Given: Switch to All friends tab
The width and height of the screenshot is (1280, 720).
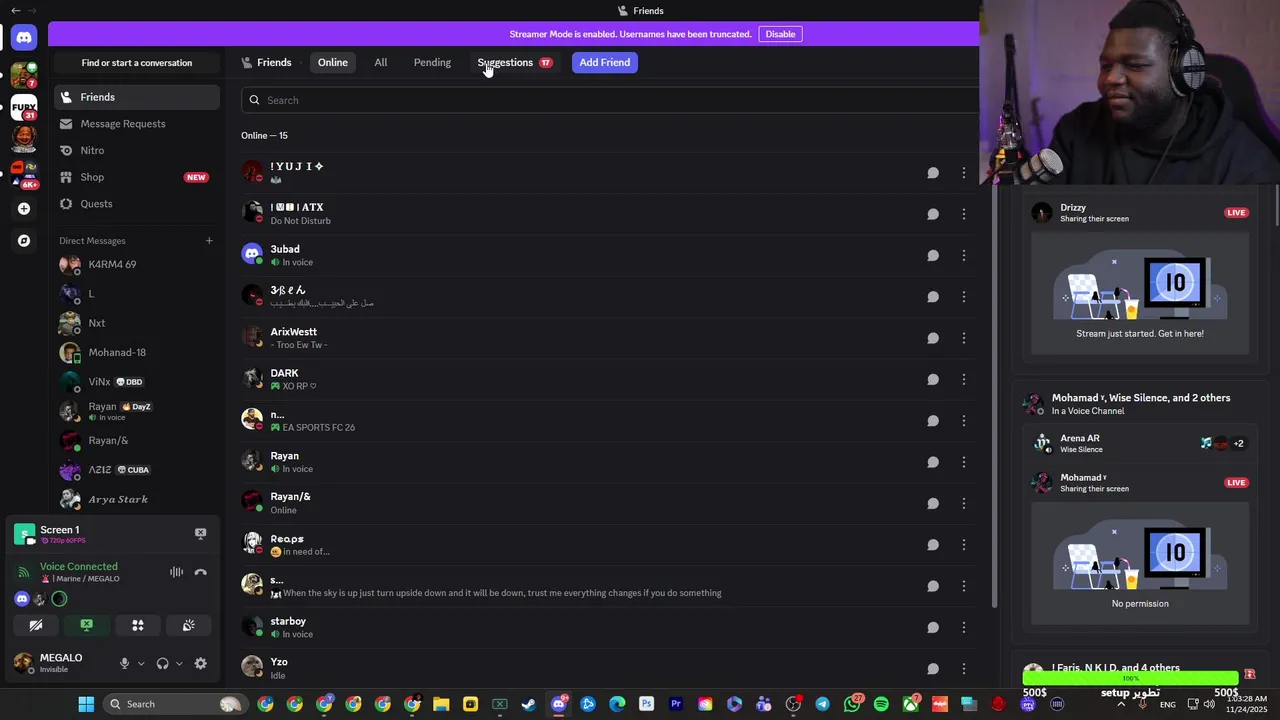Looking at the screenshot, I should click(x=381, y=62).
